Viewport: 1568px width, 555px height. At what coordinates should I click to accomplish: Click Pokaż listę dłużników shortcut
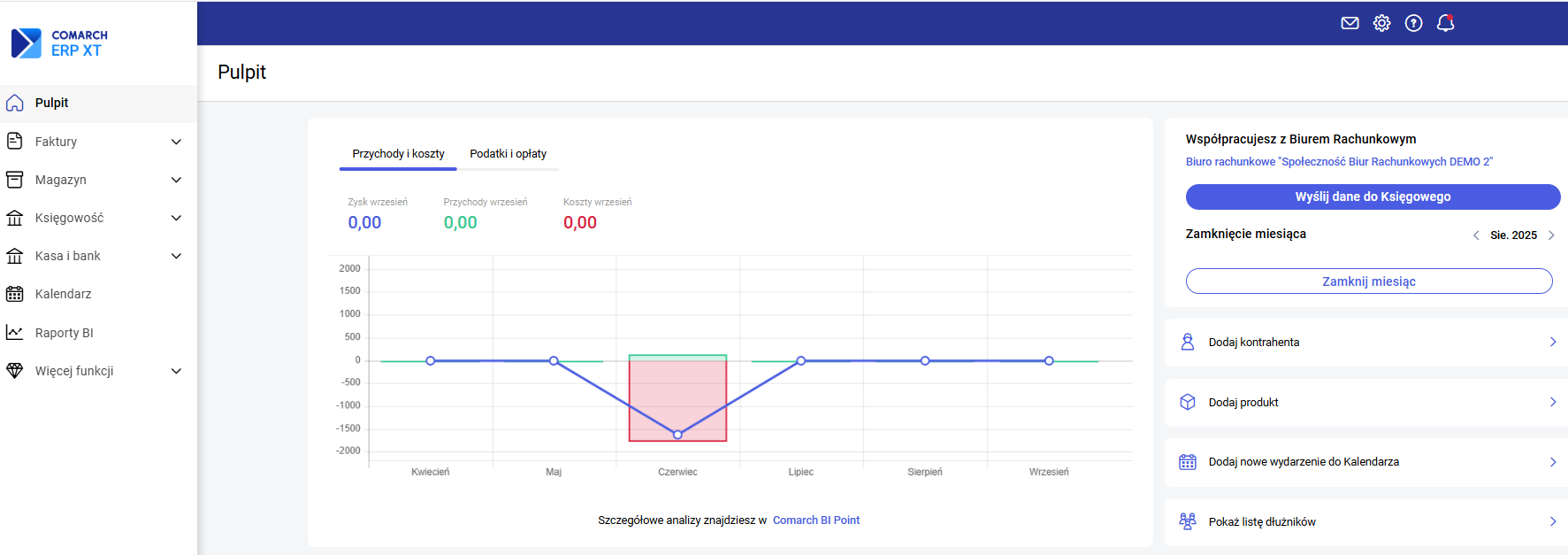pyautogui.click(x=1366, y=522)
